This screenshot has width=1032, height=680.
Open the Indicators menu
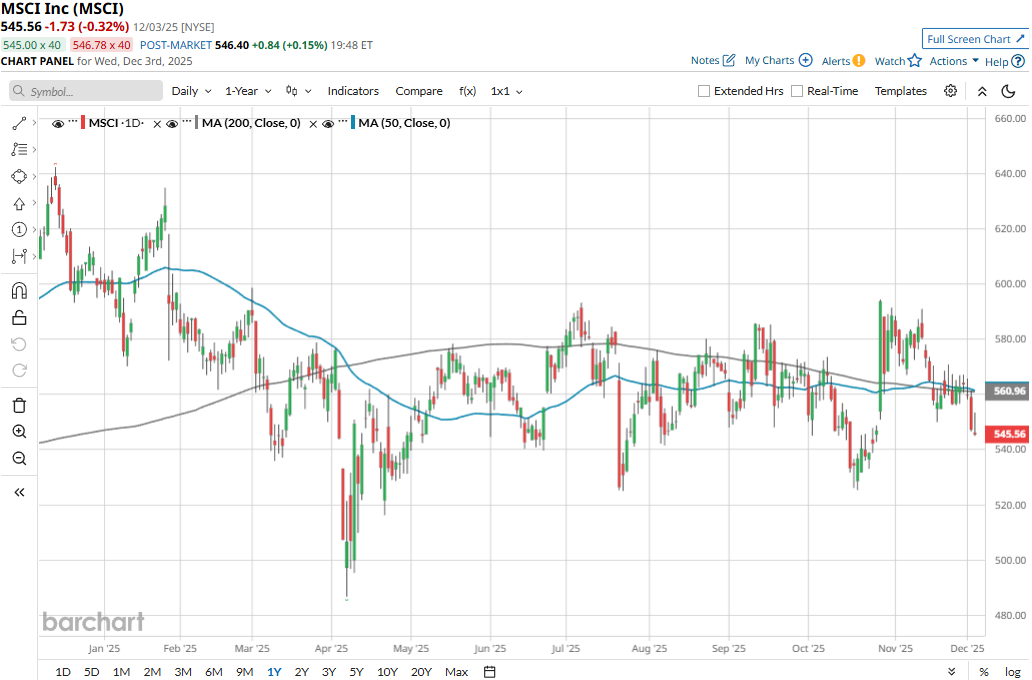pyautogui.click(x=353, y=91)
